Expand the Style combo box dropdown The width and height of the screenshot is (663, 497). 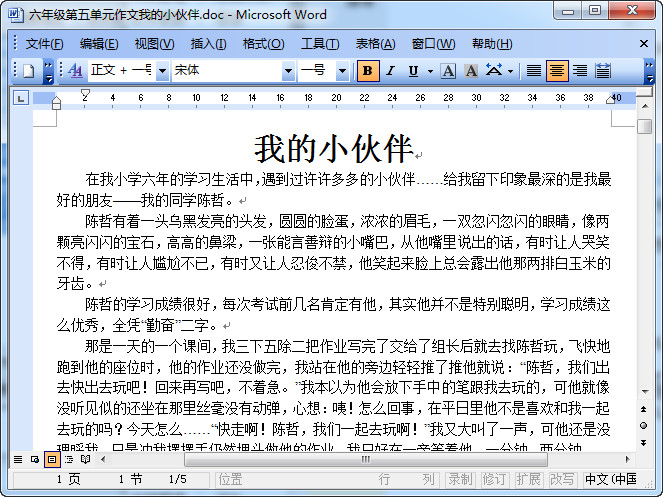coord(162,71)
